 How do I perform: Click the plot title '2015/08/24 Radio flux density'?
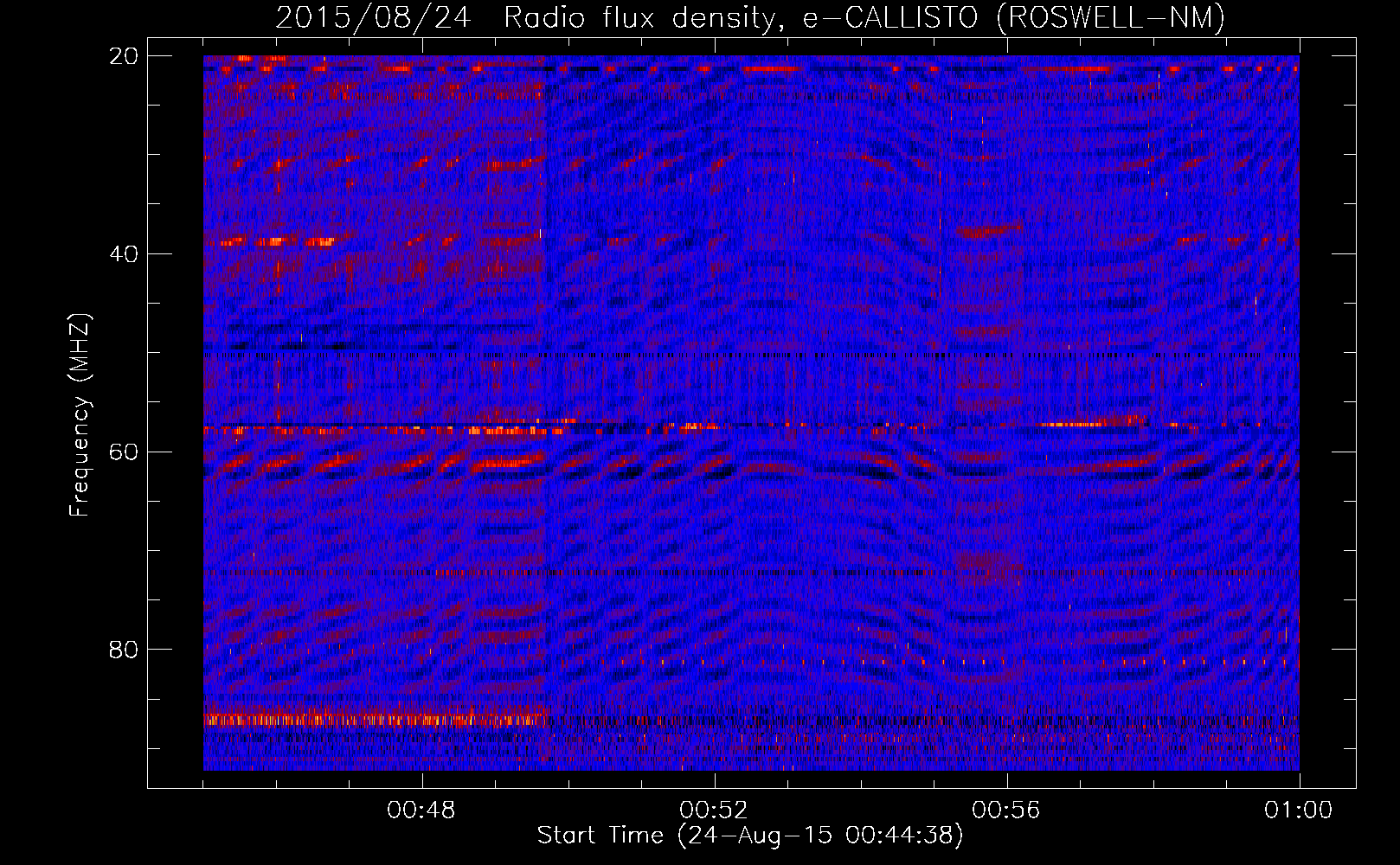tap(528, 17)
